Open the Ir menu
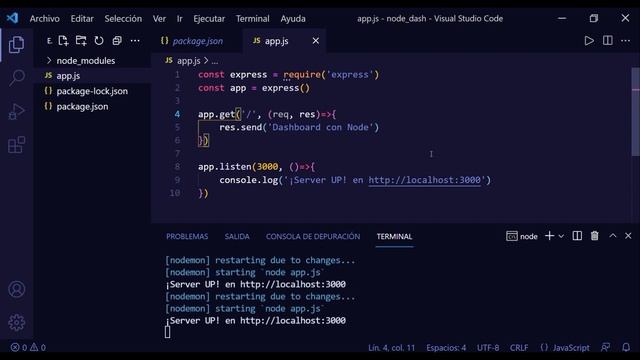The width and height of the screenshot is (640, 360). [180, 19]
